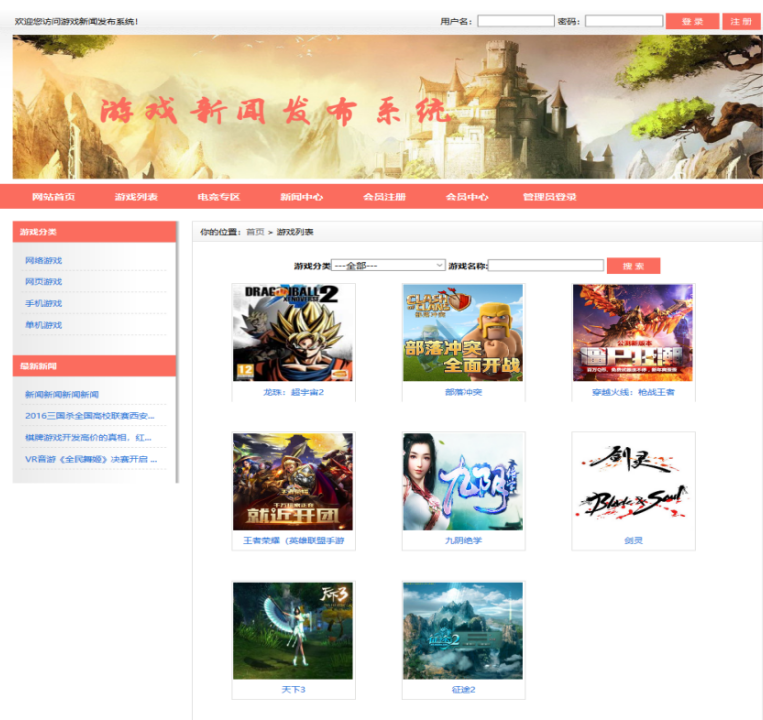The height and width of the screenshot is (720, 763).
Task: Click the 游戏新闻发布系统 banner image
Action: click(x=387, y=107)
